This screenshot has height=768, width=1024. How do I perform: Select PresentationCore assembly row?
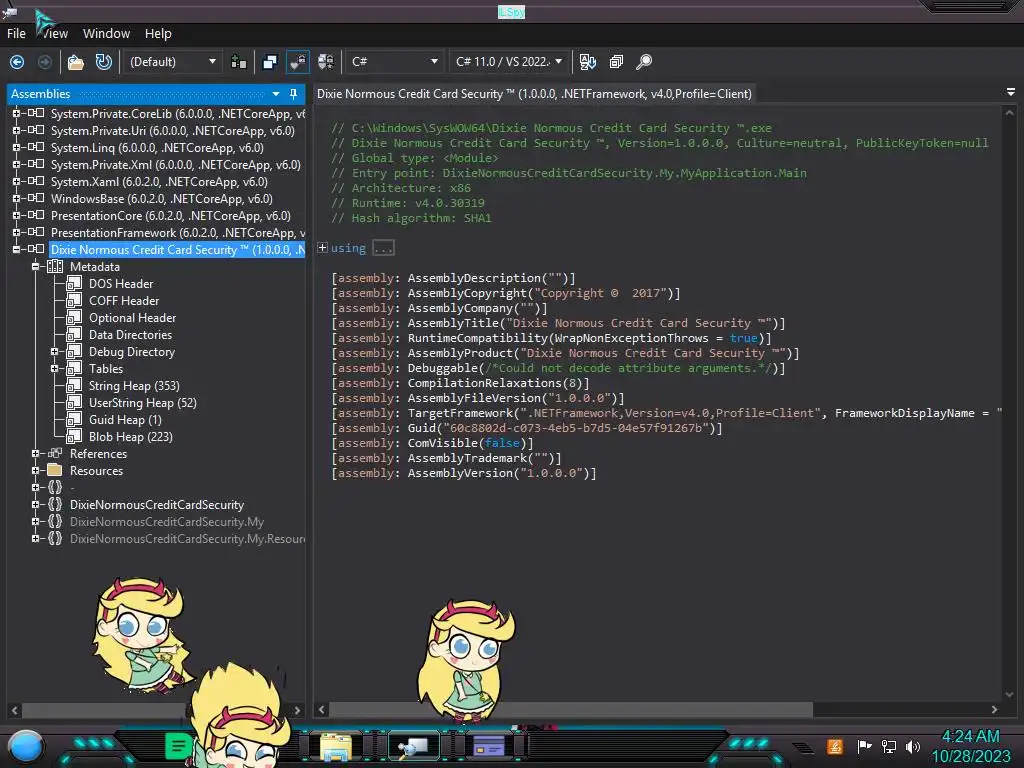170,216
